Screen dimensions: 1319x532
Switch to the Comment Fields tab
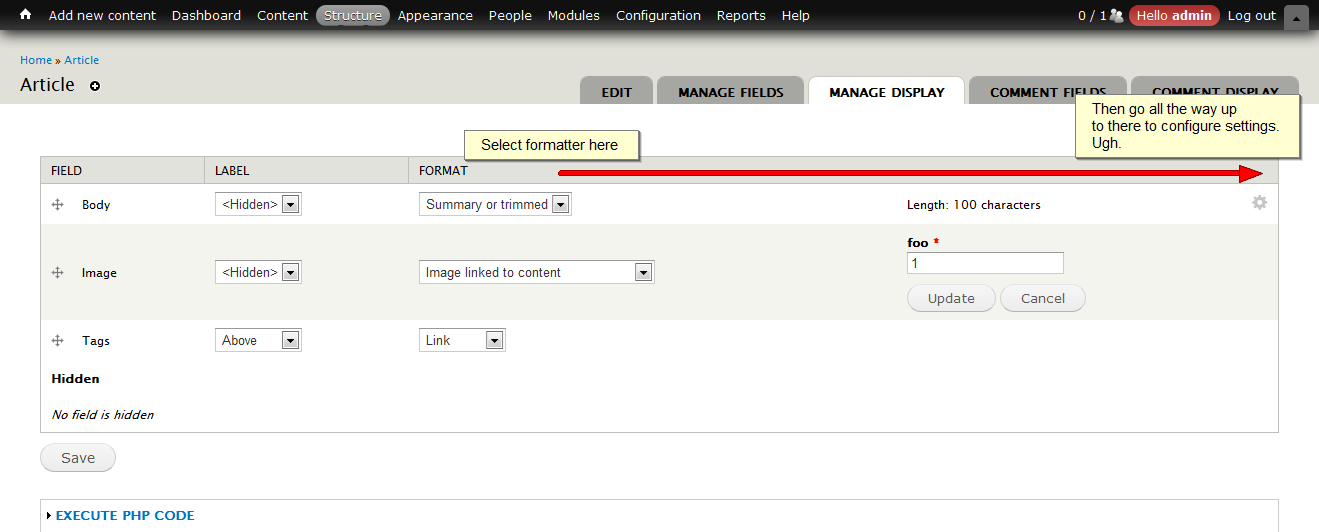(1048, 91)
